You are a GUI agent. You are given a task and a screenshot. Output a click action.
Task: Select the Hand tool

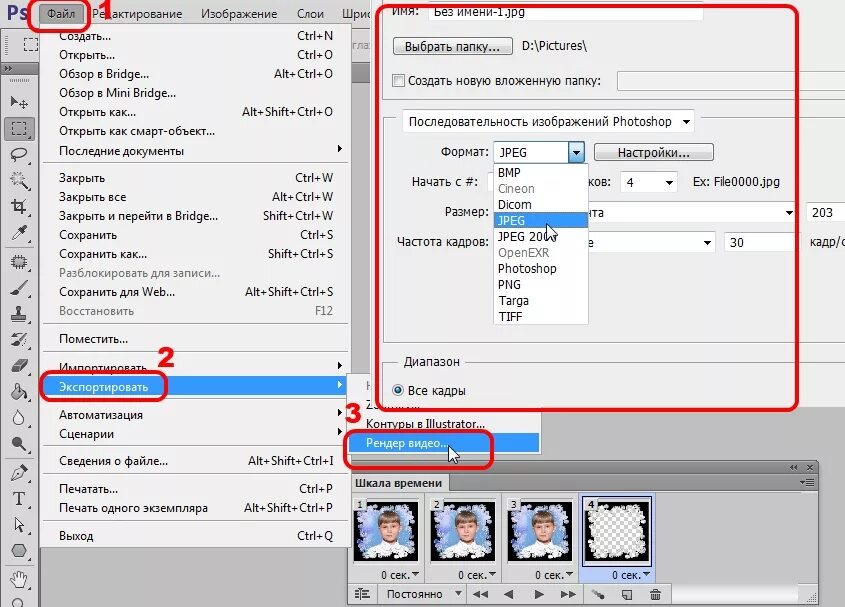tap(19, 580)
